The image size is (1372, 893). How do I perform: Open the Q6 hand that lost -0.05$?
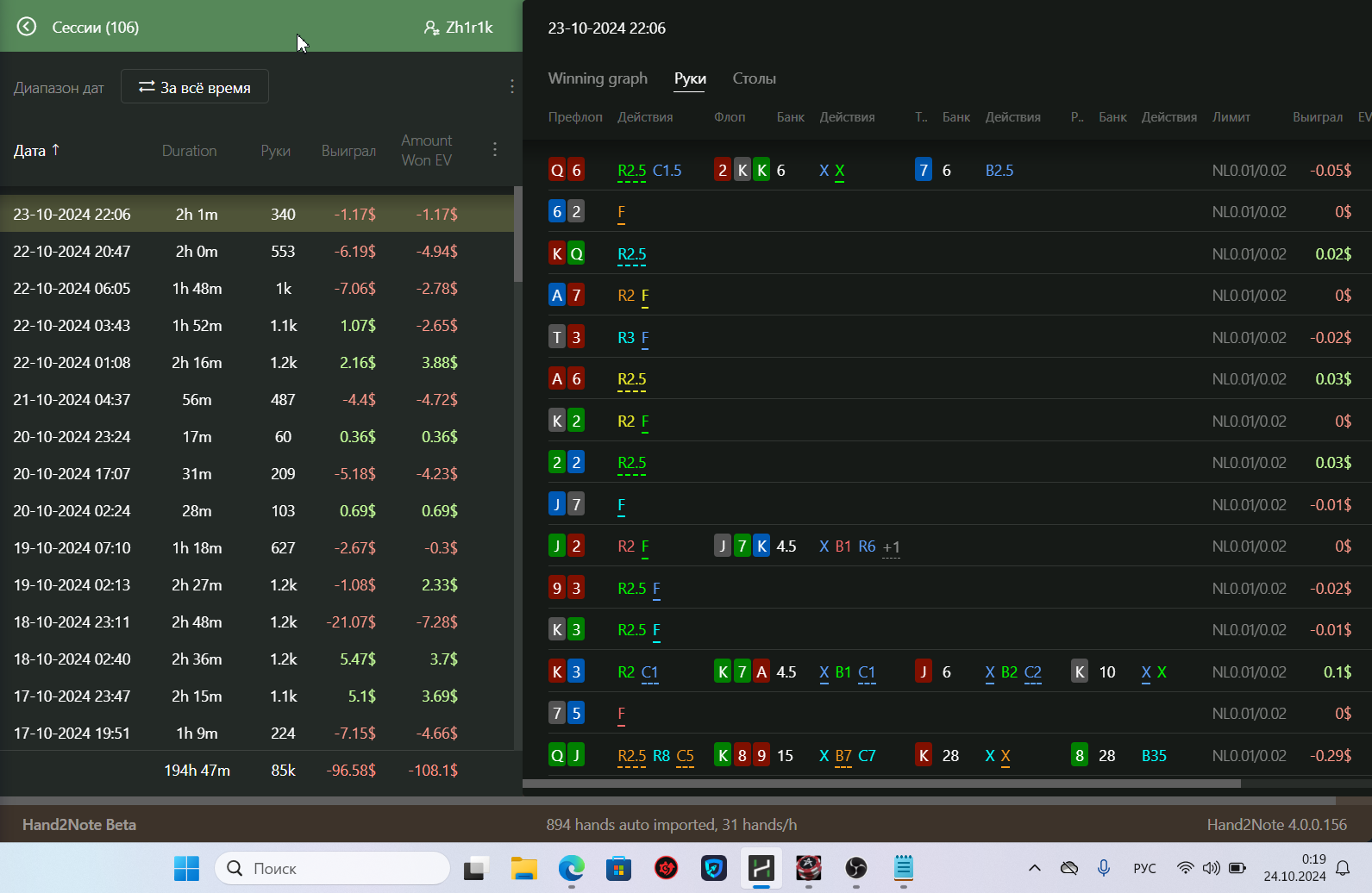click(959, 170)
